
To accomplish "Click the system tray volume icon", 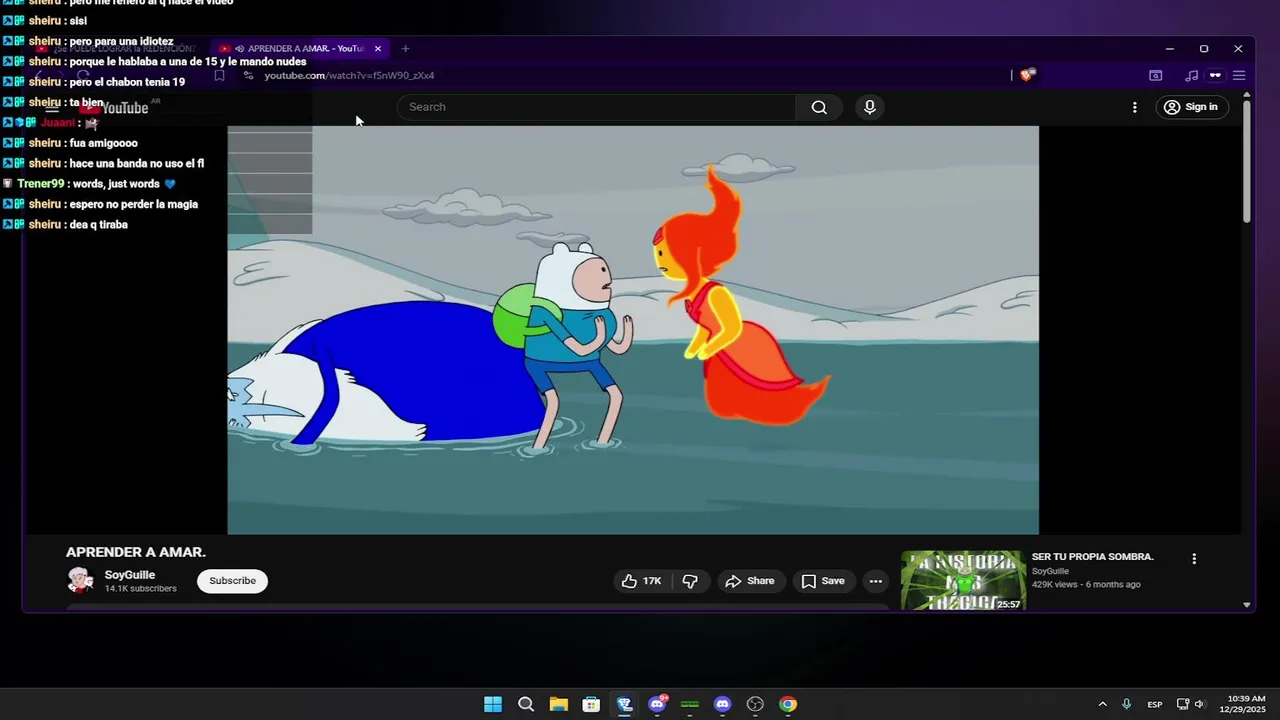I will (x=1200, y=704).
